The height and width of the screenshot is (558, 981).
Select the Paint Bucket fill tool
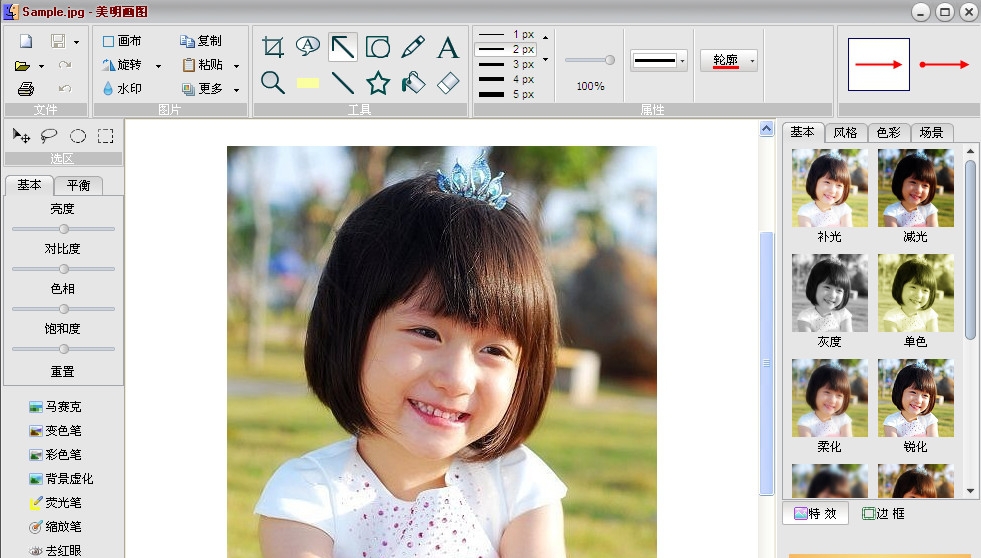(413, 82)
